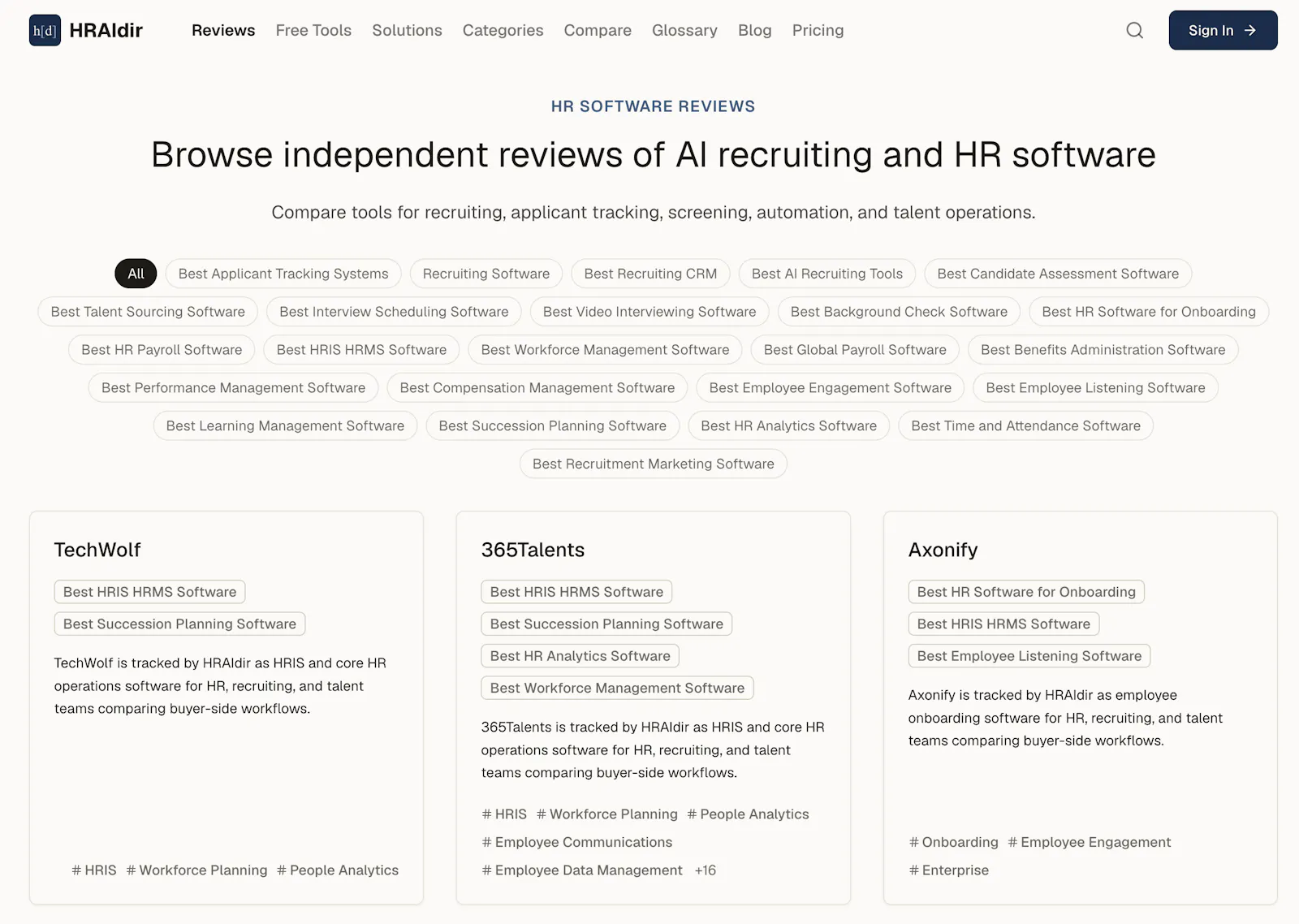Viewport: 1299px width, 924px height.
Task: Click TechWolf's Best HRIS HRMS Software tag
Action: click(150, 592)
